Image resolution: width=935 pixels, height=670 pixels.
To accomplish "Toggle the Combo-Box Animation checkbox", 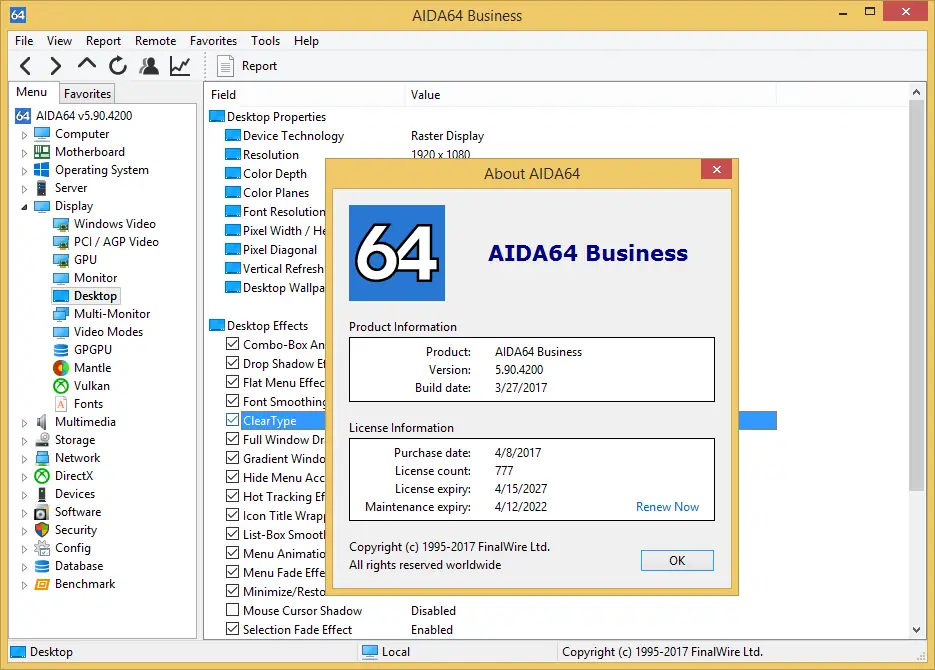I will pyautogui.click(x=233, y=344).
